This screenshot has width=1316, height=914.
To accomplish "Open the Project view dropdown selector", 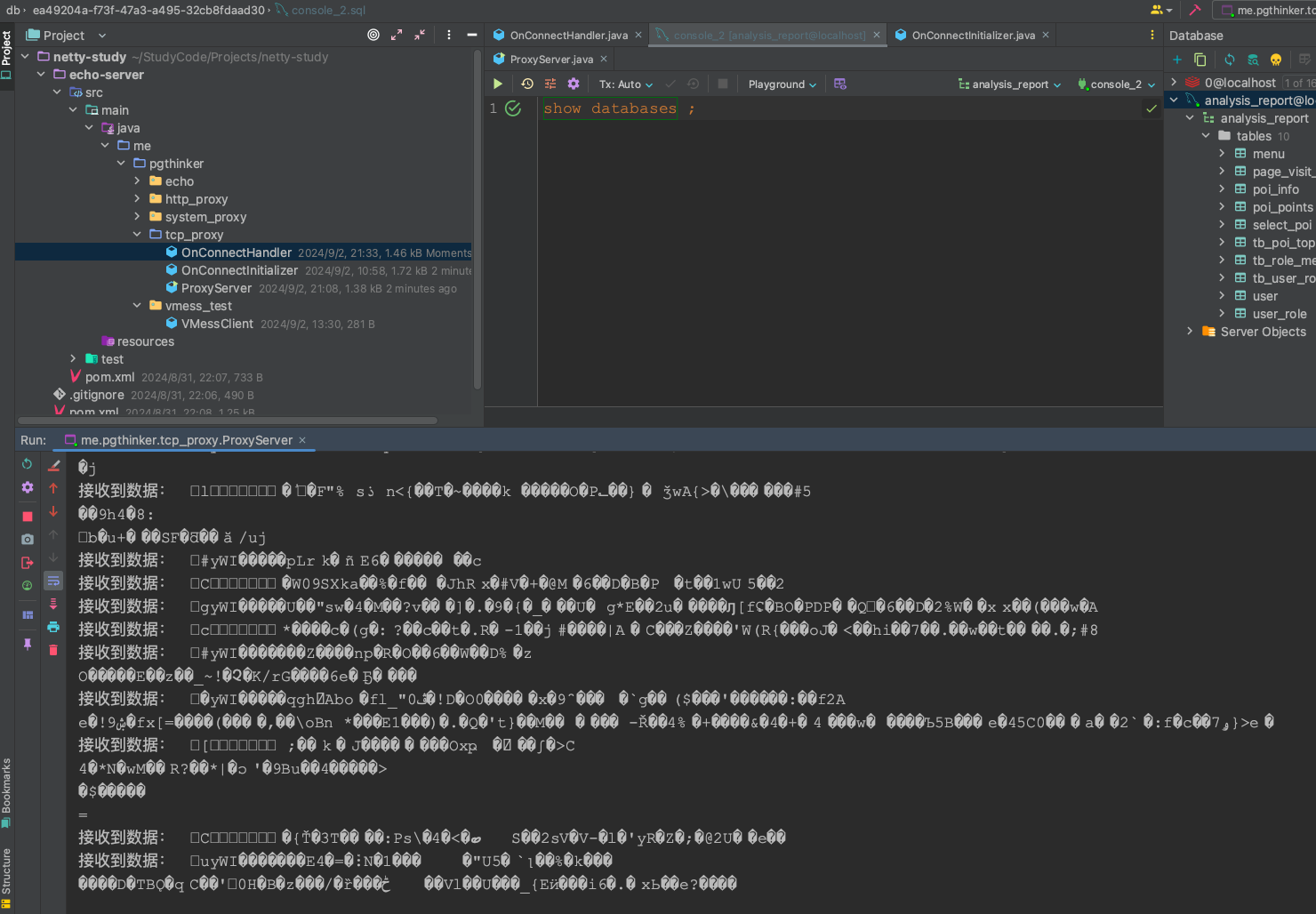I will tap(67, 36).
